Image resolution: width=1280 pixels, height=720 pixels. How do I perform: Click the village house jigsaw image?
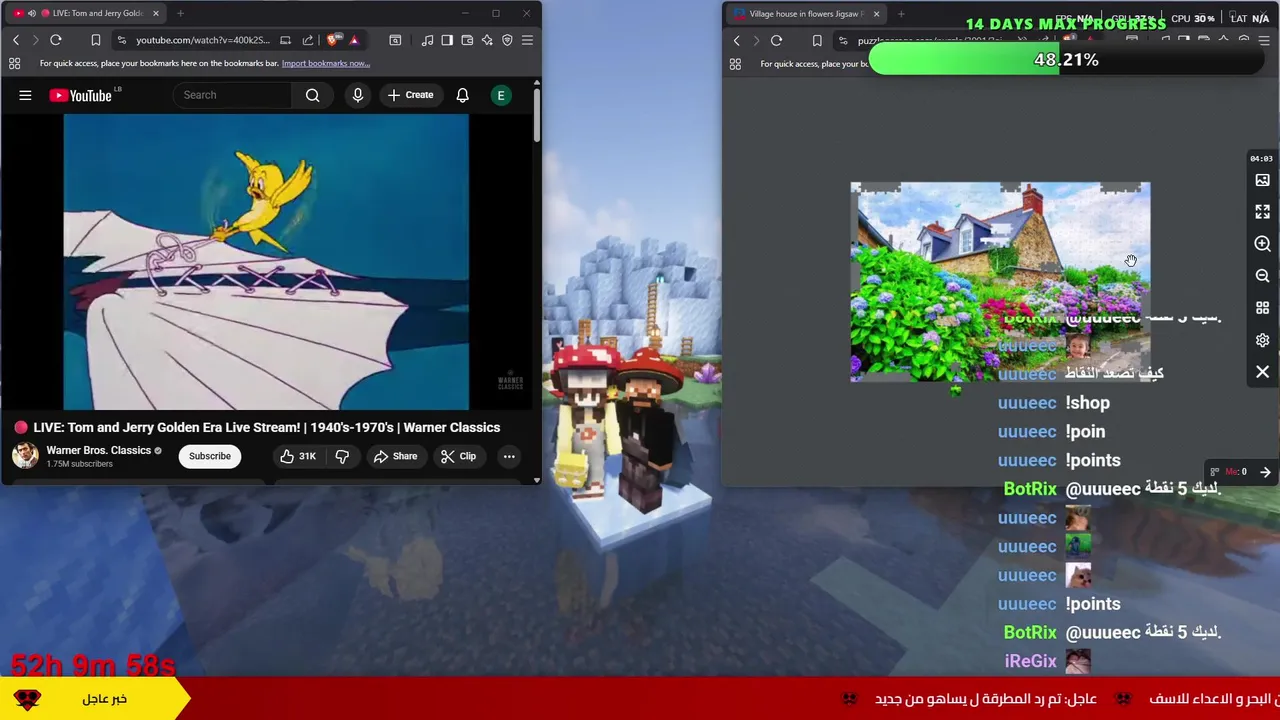point(1000,282)
